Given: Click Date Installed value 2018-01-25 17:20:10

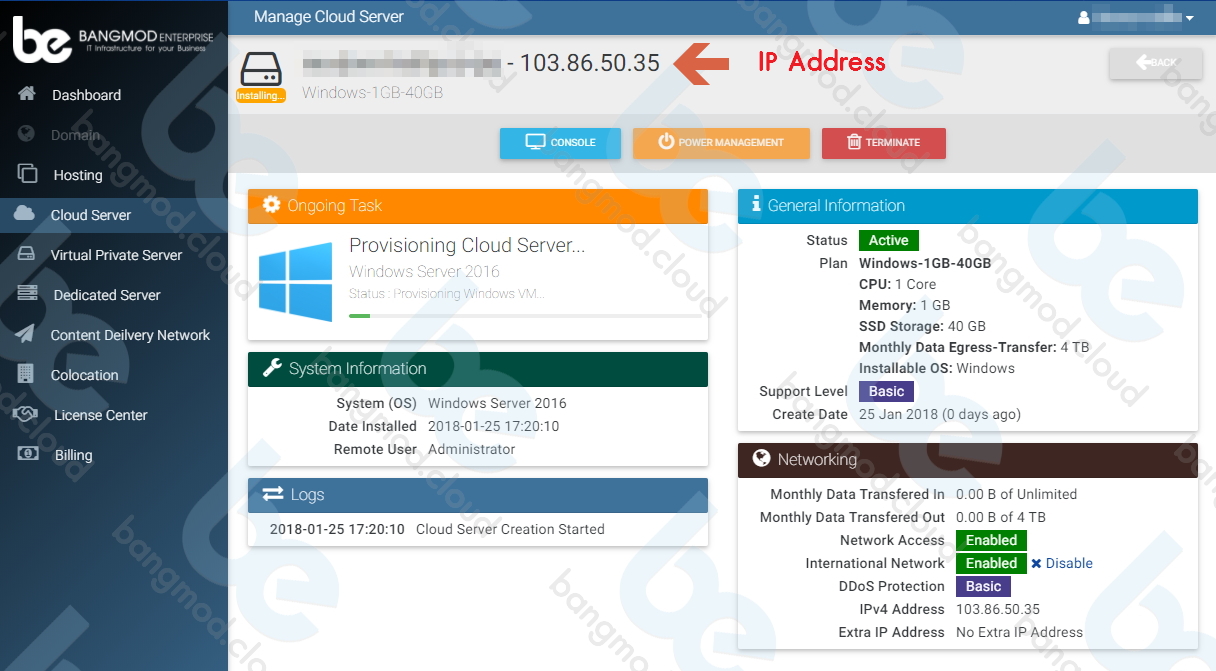Looking at the screenshot, I should [493, 426].
